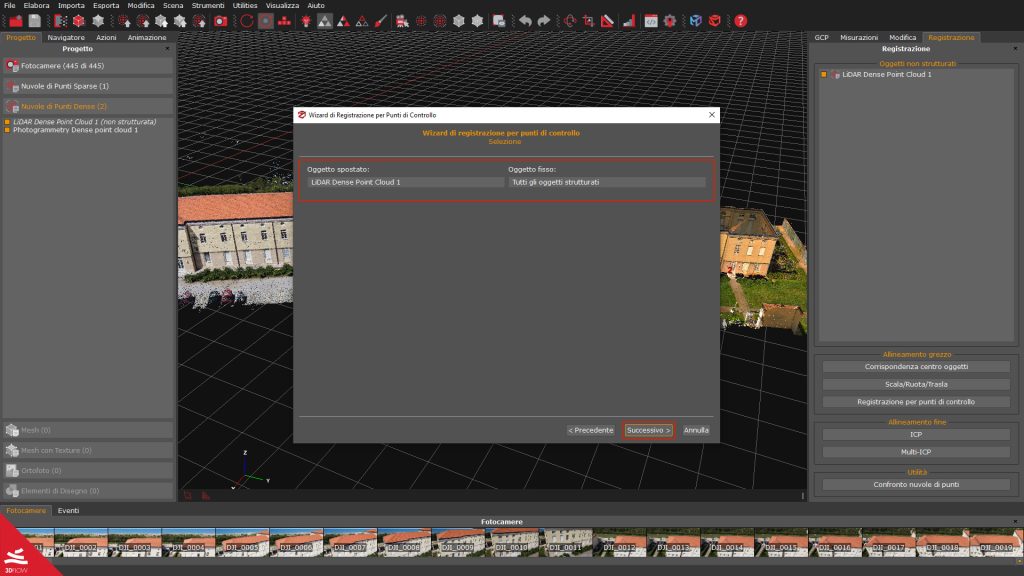This screenshot has width=1024, height=576.
Task: Cancel the wizard with Annulla
Action: coord(696,430)
